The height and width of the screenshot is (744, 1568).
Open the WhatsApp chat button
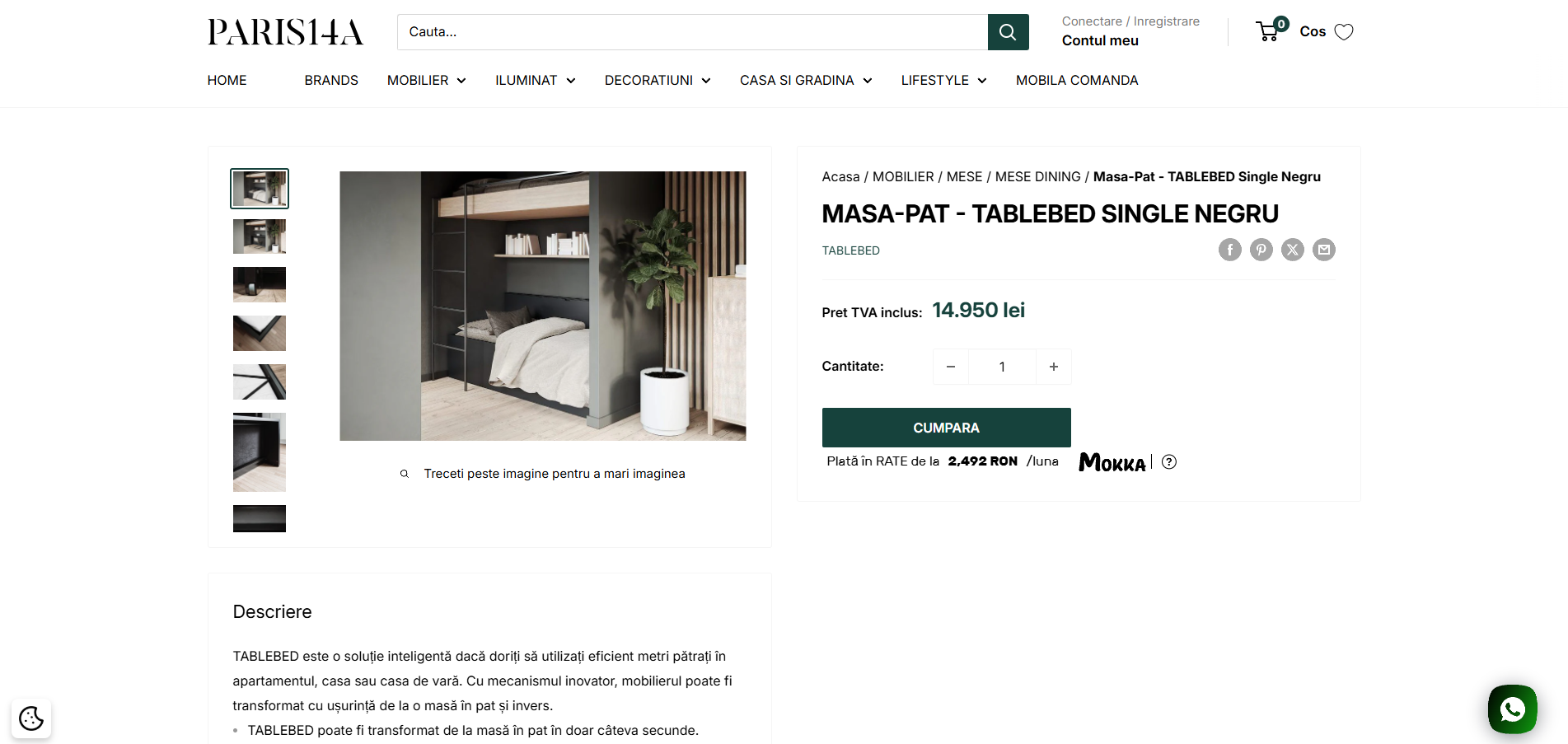[x=1513, y=709]
